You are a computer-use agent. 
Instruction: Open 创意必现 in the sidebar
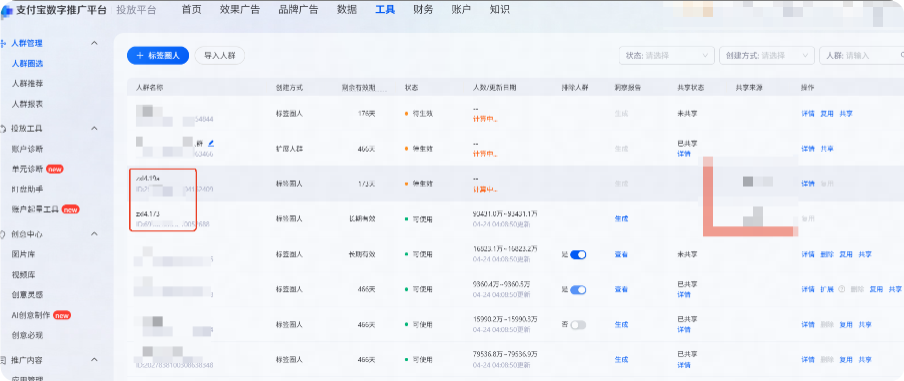click(x=27, y=335)
